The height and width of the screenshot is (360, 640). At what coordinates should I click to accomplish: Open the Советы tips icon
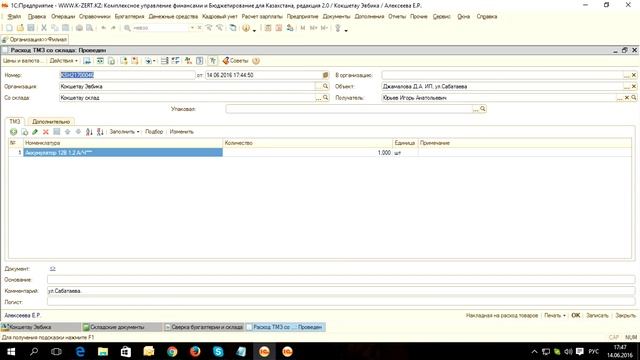click(x=236, y=61)
